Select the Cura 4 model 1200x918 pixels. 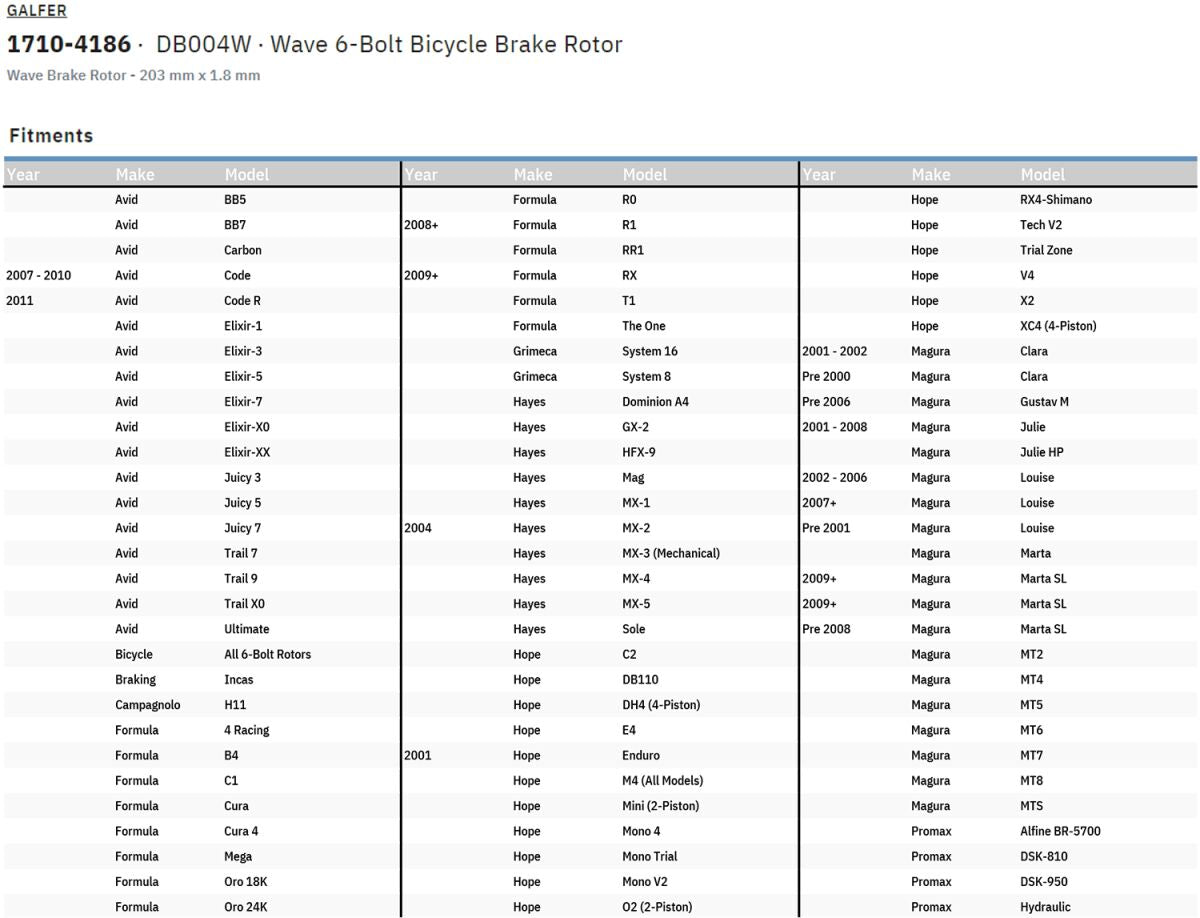tap(241, 831)
